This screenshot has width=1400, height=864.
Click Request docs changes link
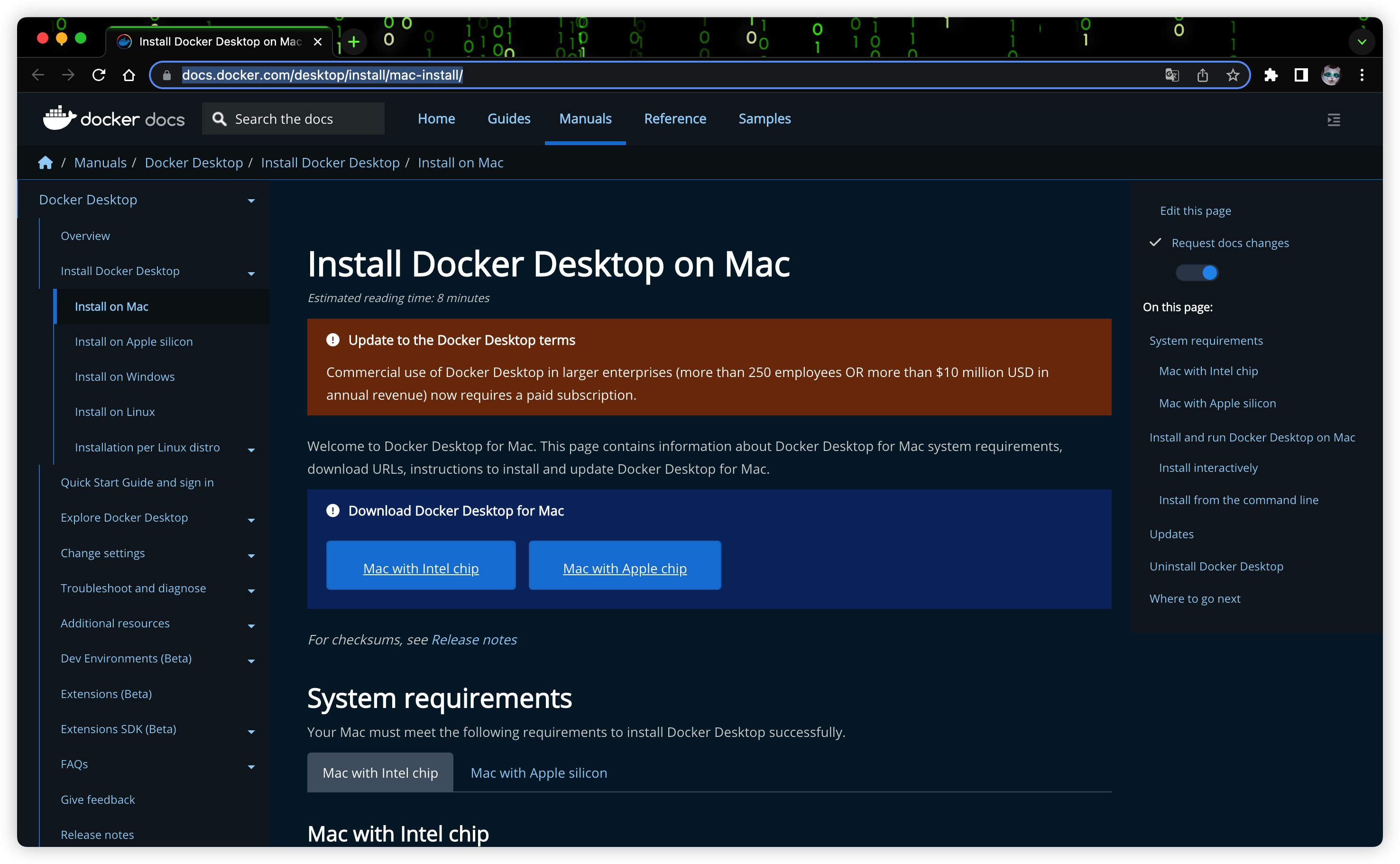tap(1230, 242)
